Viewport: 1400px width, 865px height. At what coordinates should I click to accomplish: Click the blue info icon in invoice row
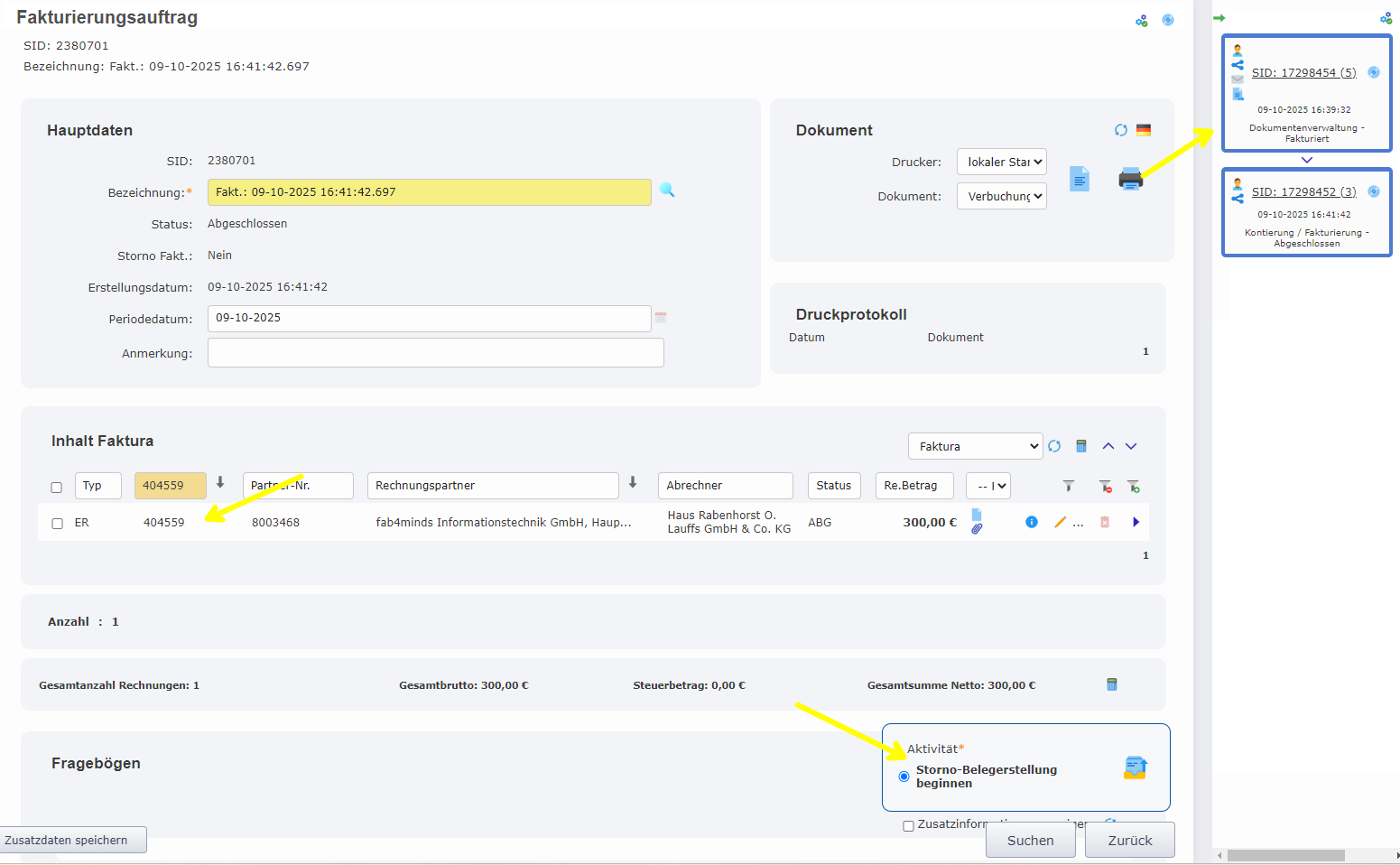point(1032,522)
